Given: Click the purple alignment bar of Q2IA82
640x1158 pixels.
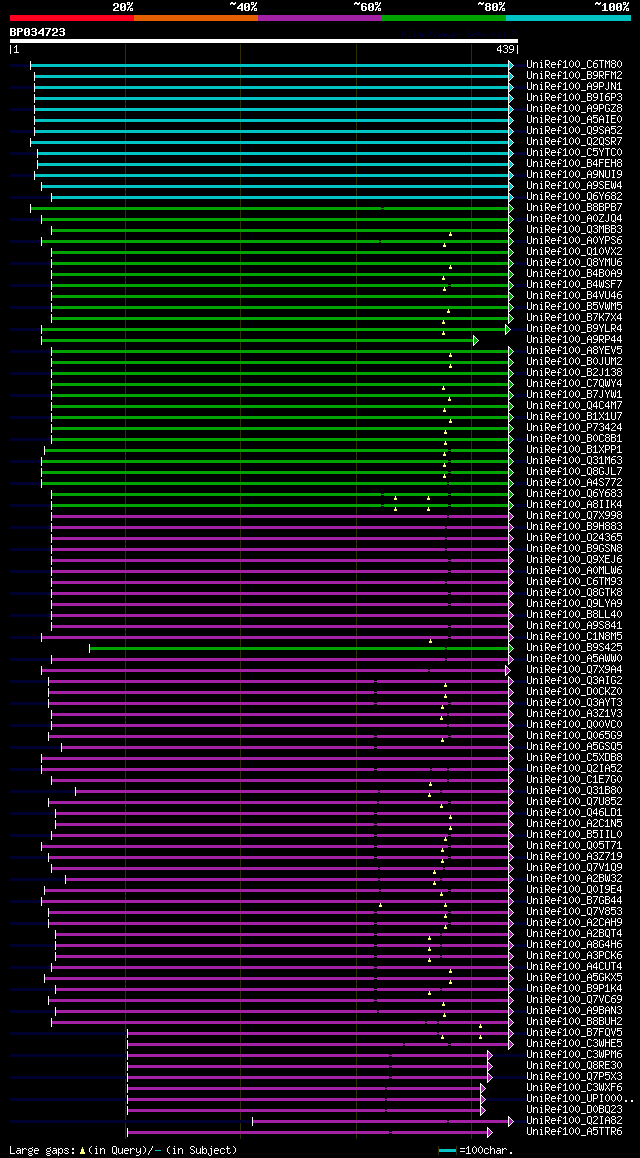Looking at the screenshot, I should [381, 1121].
